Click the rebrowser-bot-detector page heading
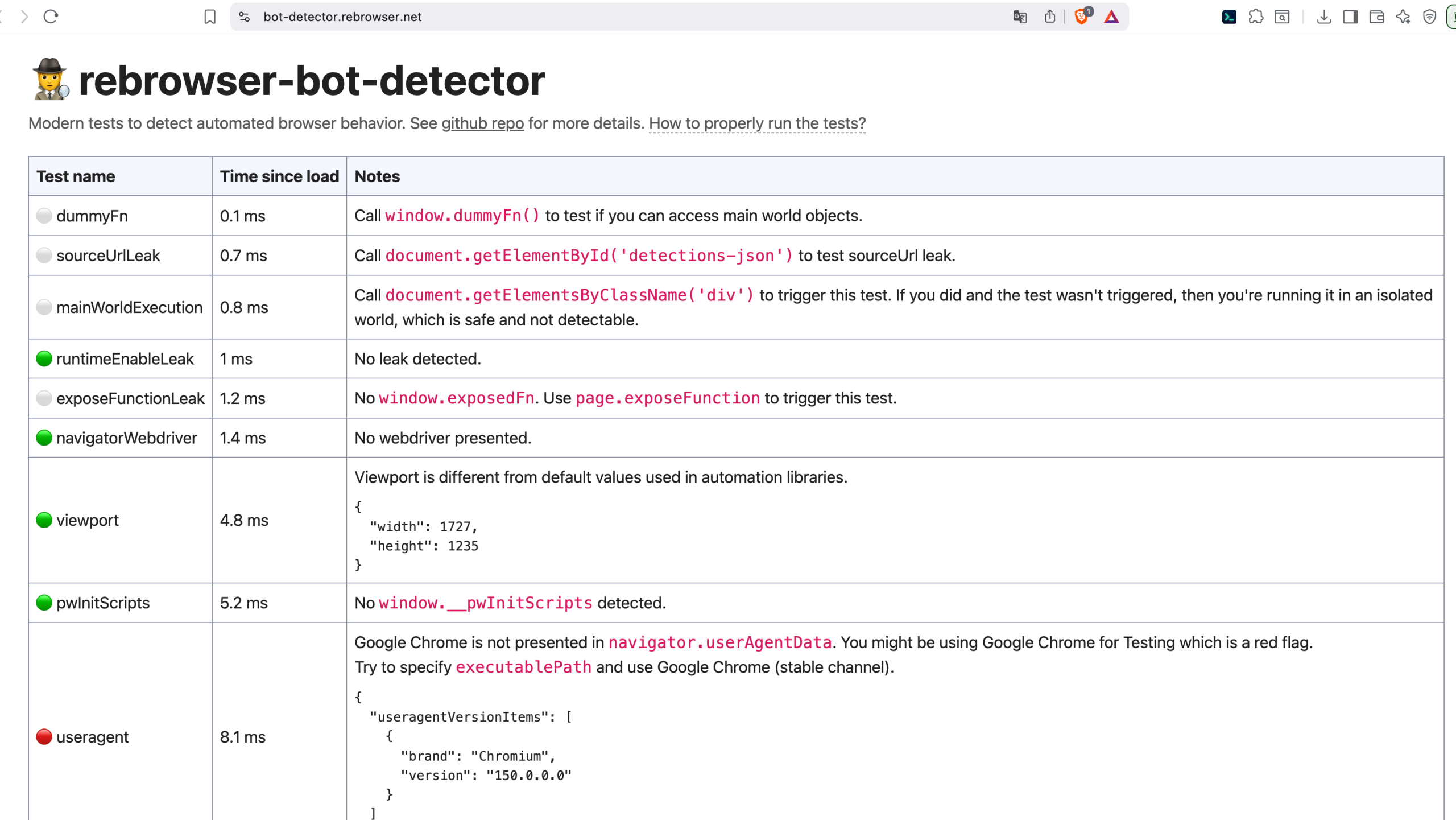The image size is (1456, 820). pyautogui.click(x=312, y=80)
